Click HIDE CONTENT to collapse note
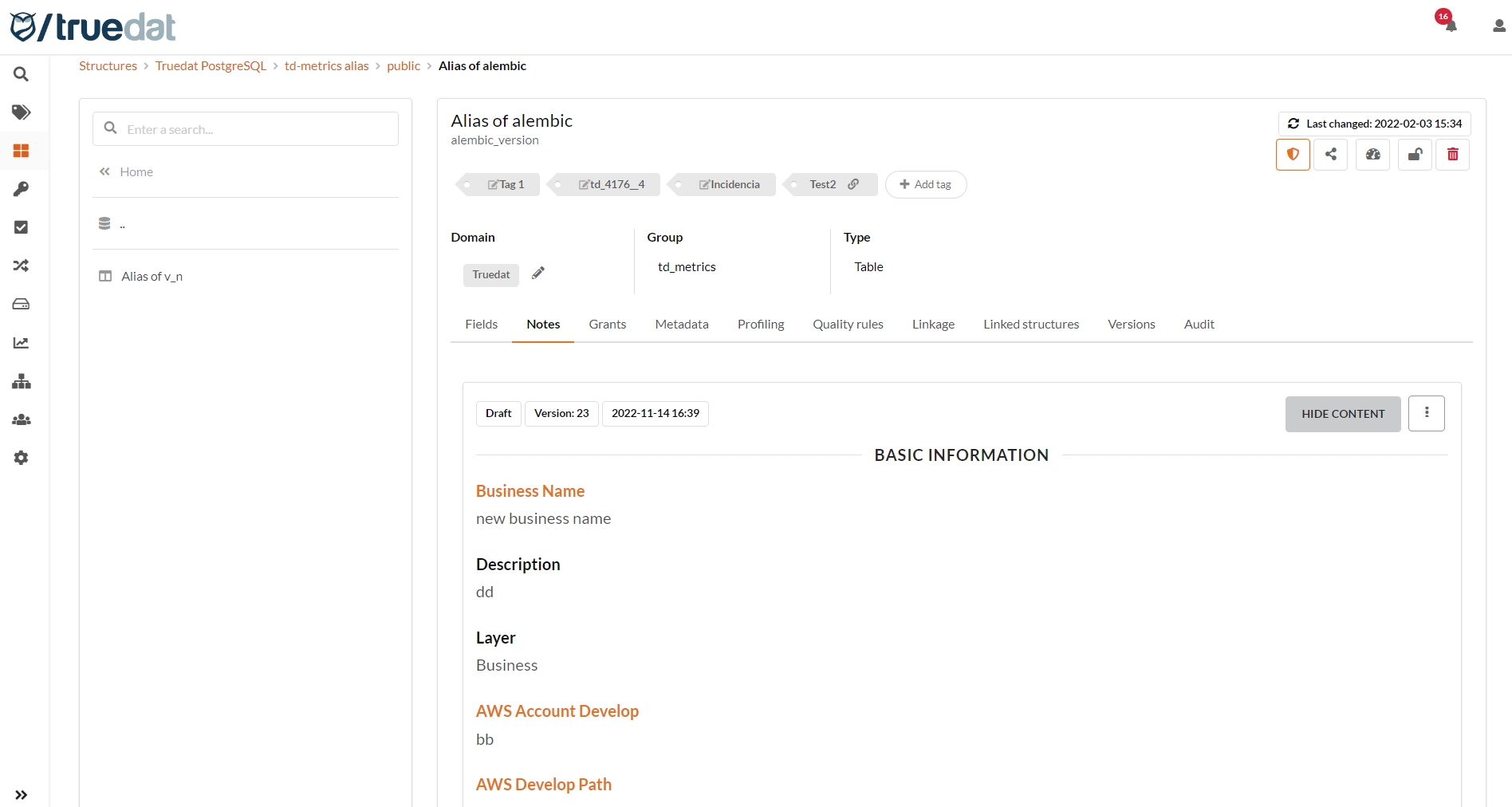The height and width of the screenshot is (807, 1512). [x=1342, y=414]
